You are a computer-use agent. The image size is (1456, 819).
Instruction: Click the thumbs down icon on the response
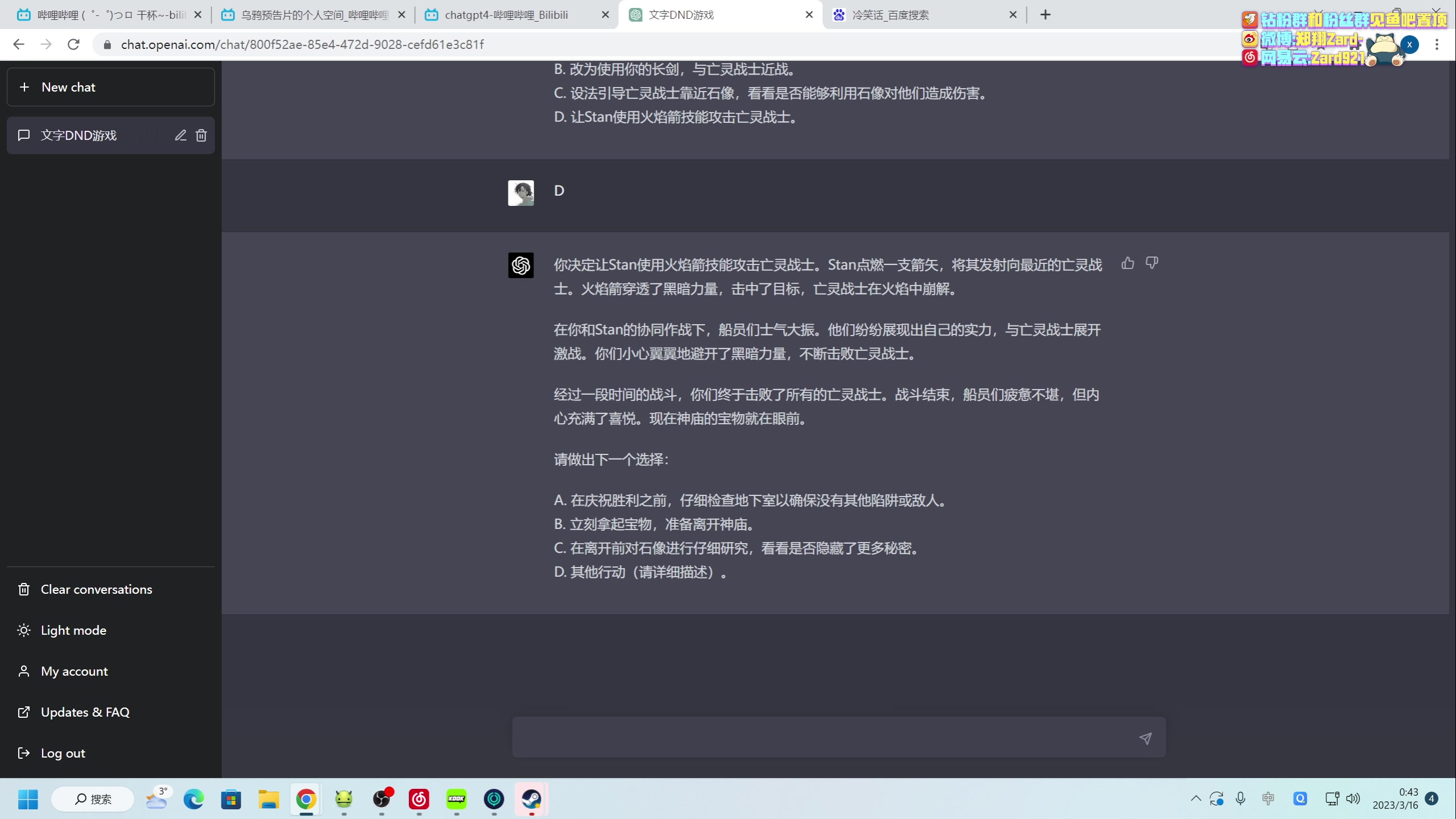coord(1152,263)
